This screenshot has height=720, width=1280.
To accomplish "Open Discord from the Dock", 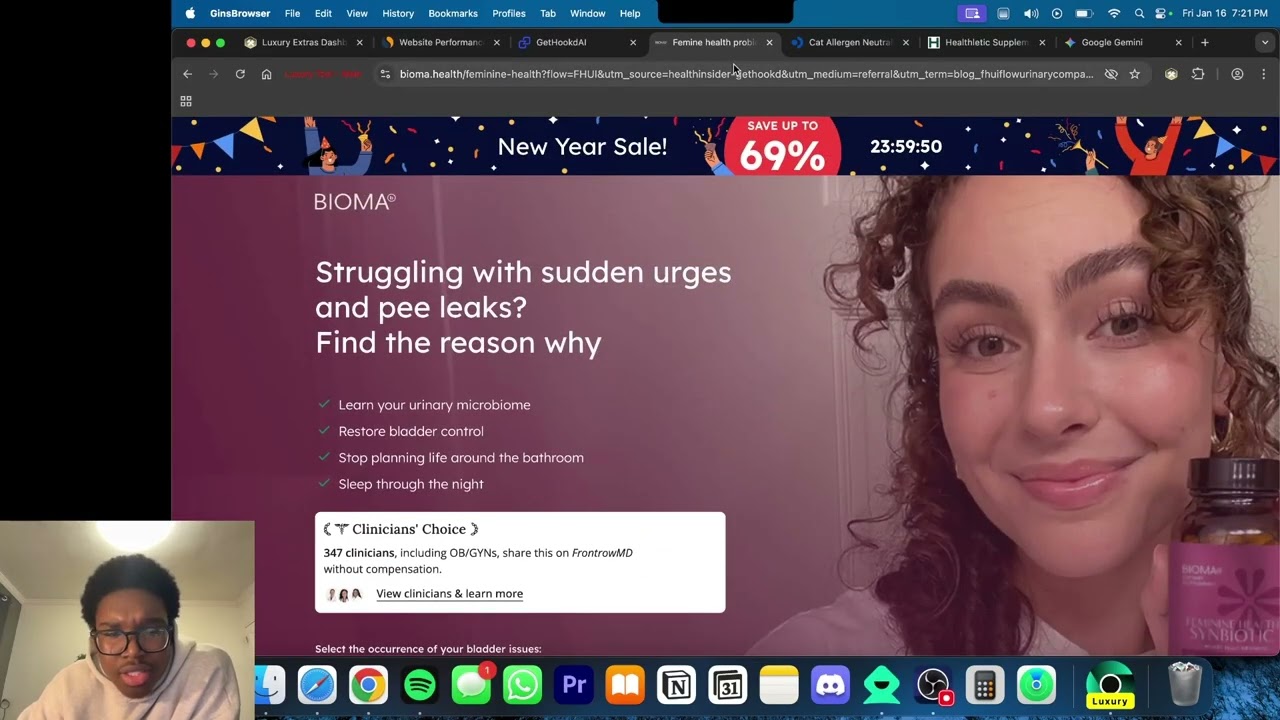I will click(830, 686).
